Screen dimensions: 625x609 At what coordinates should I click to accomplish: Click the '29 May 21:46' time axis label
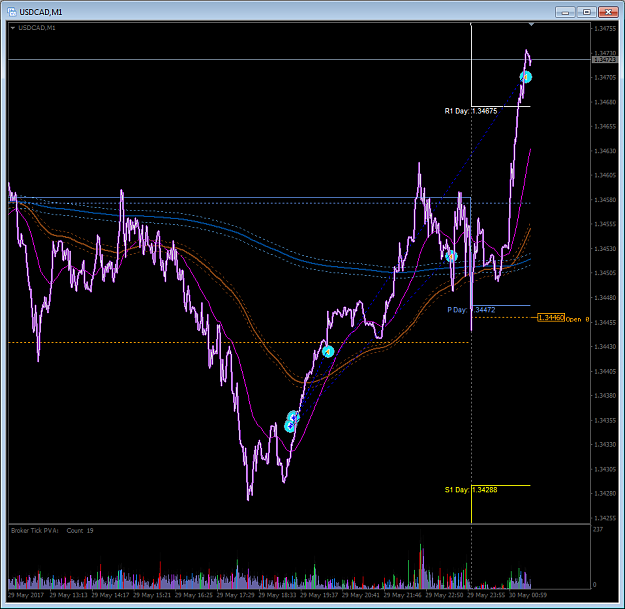[403, 595]
